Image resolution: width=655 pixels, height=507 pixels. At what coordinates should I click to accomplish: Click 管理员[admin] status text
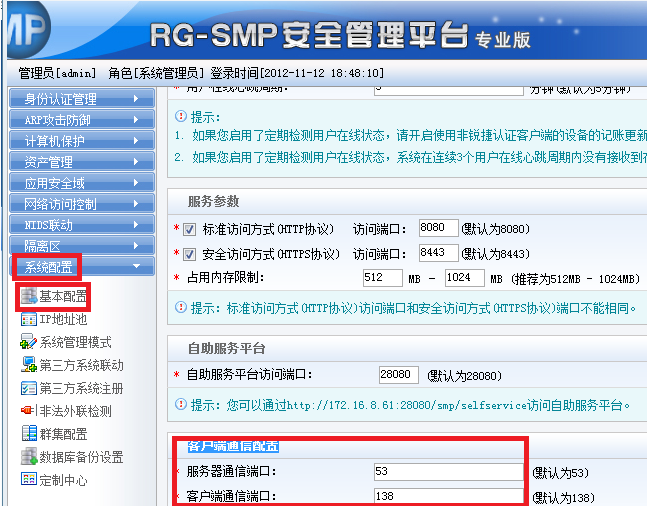coord(57,73)
